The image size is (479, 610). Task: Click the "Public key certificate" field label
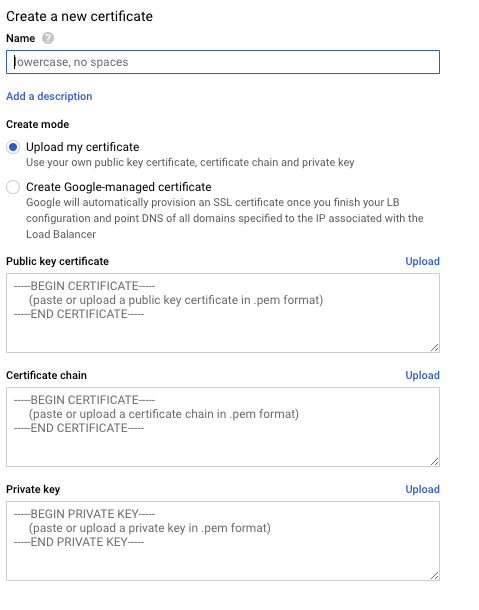[x=57, y=261]
